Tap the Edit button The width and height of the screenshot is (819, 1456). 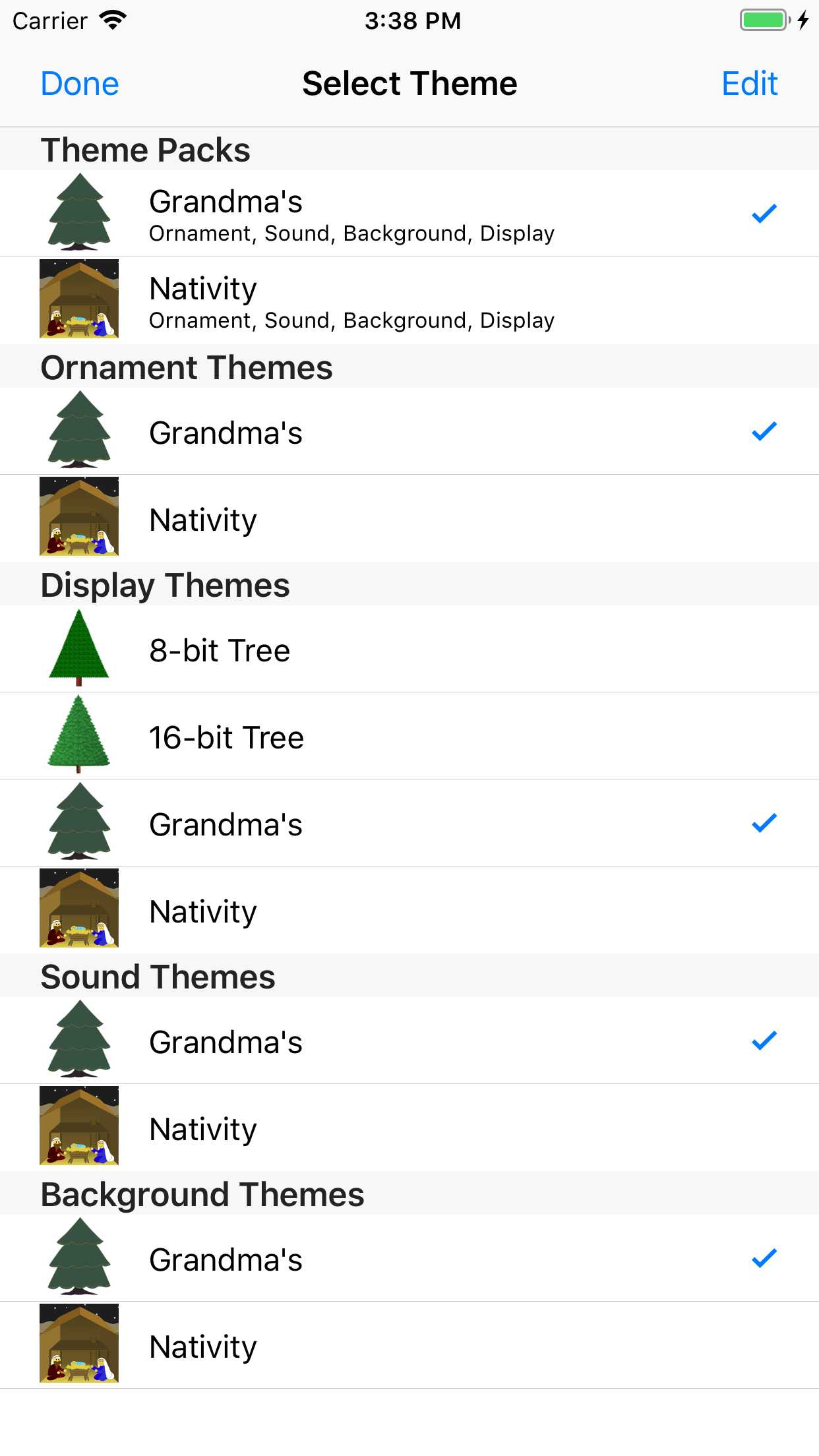[749, 84]
